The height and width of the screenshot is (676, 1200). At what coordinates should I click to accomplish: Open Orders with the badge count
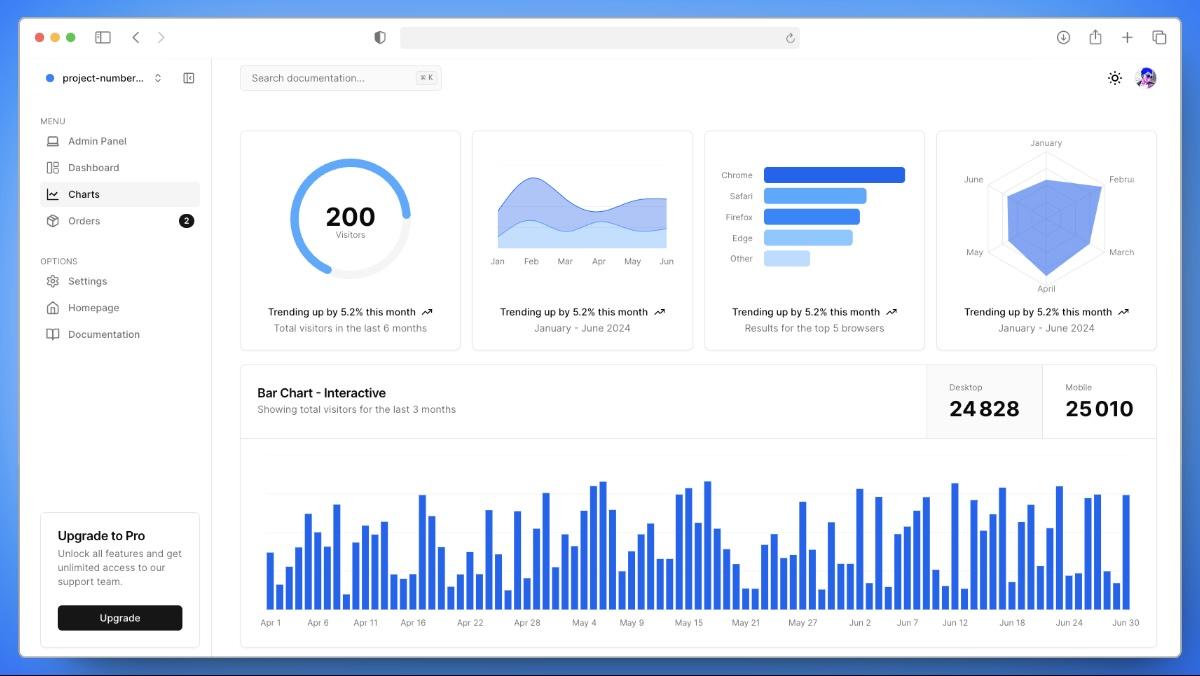coord(120,221)
